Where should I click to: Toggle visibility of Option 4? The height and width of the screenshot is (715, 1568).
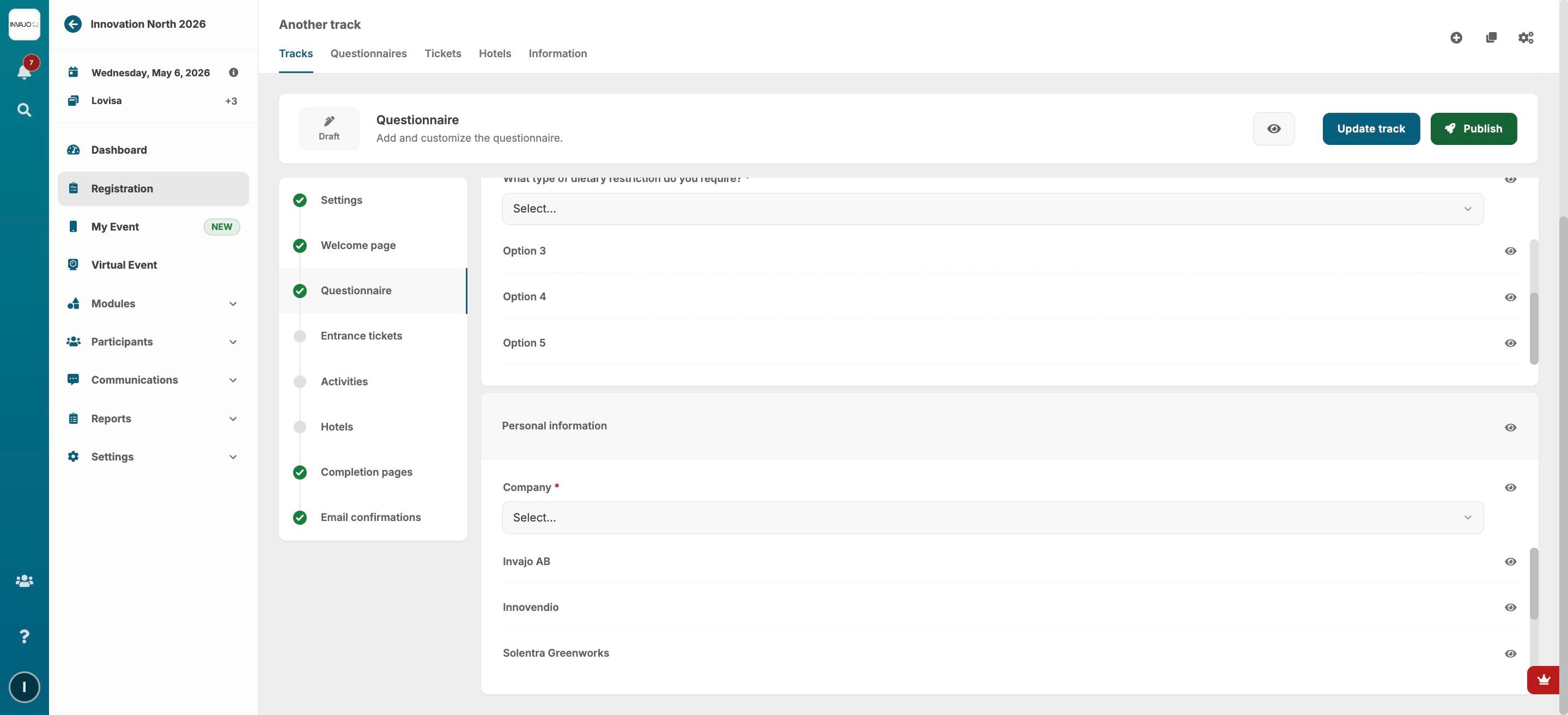1510,297
